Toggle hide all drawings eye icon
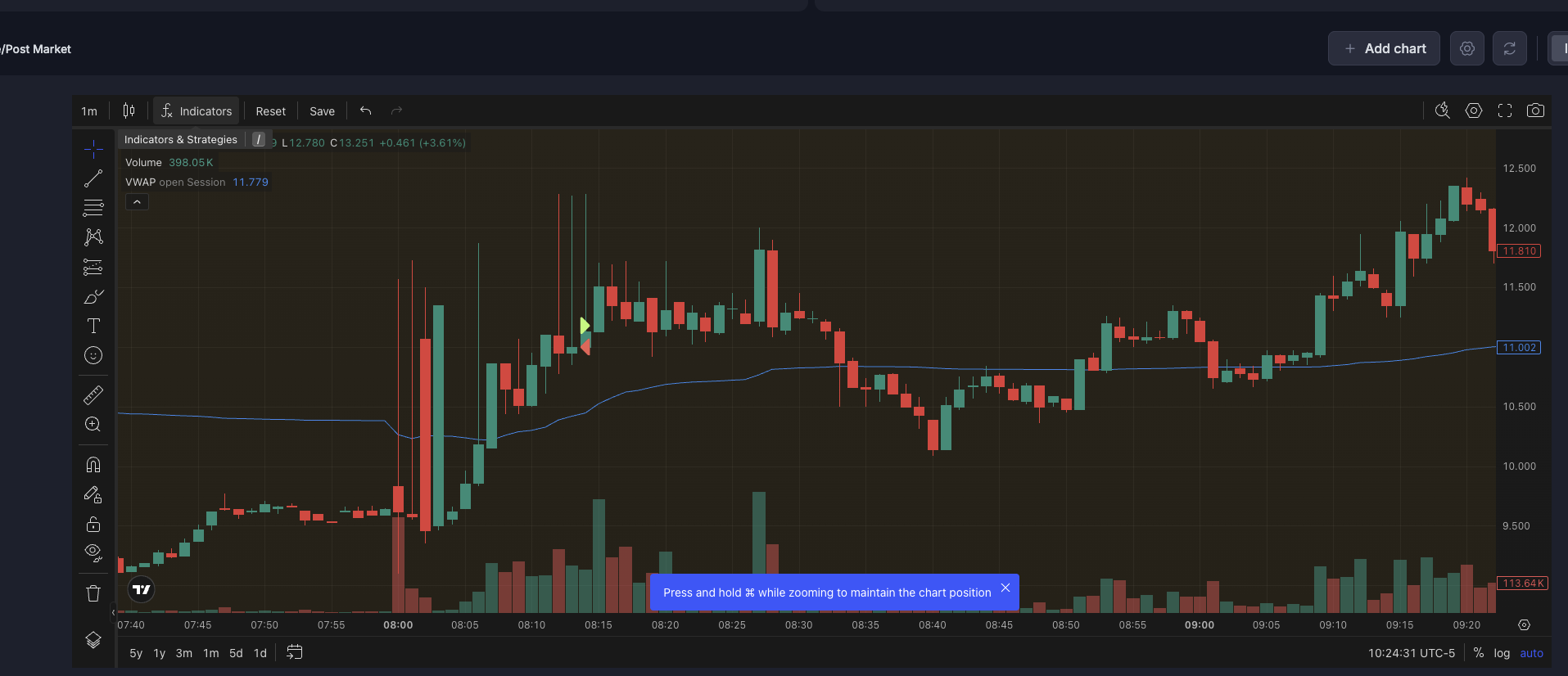 pyautogui.click(x=93, y=552)
